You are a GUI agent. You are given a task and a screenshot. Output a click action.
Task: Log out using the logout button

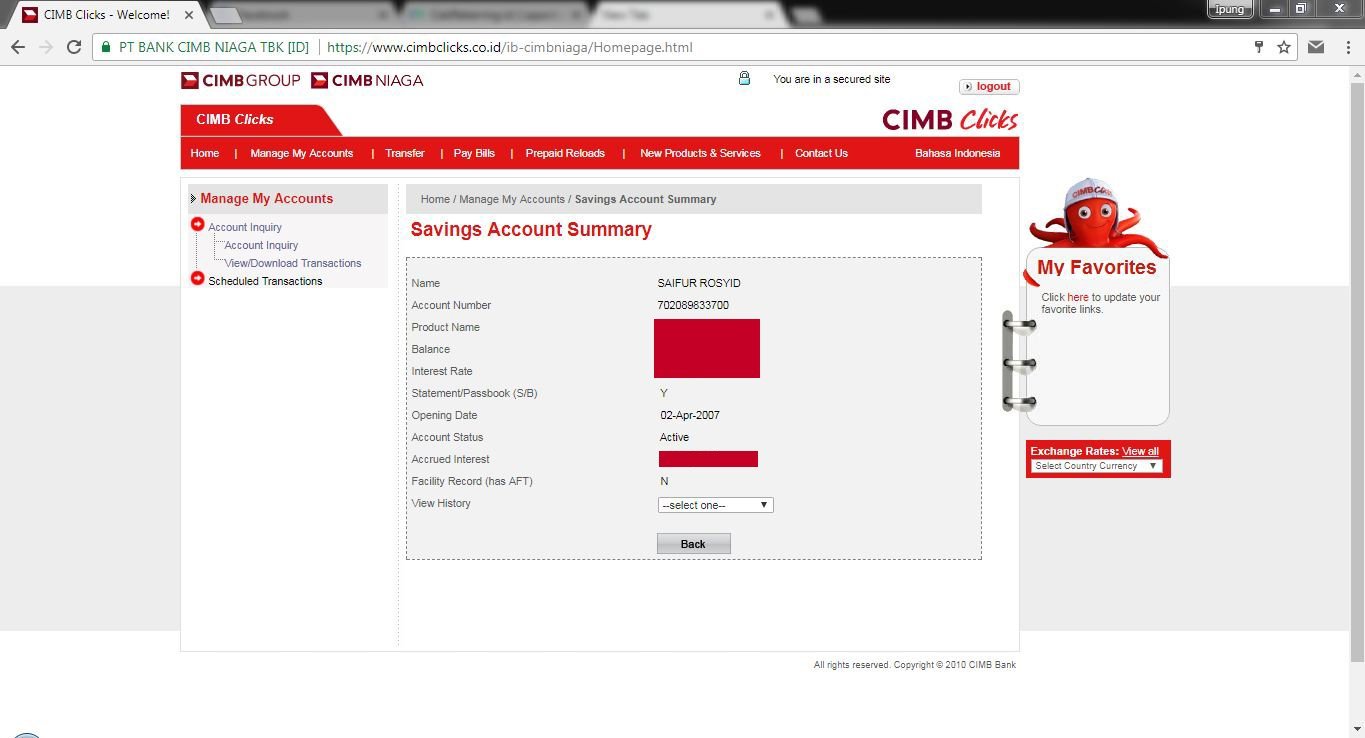point(989,86)
